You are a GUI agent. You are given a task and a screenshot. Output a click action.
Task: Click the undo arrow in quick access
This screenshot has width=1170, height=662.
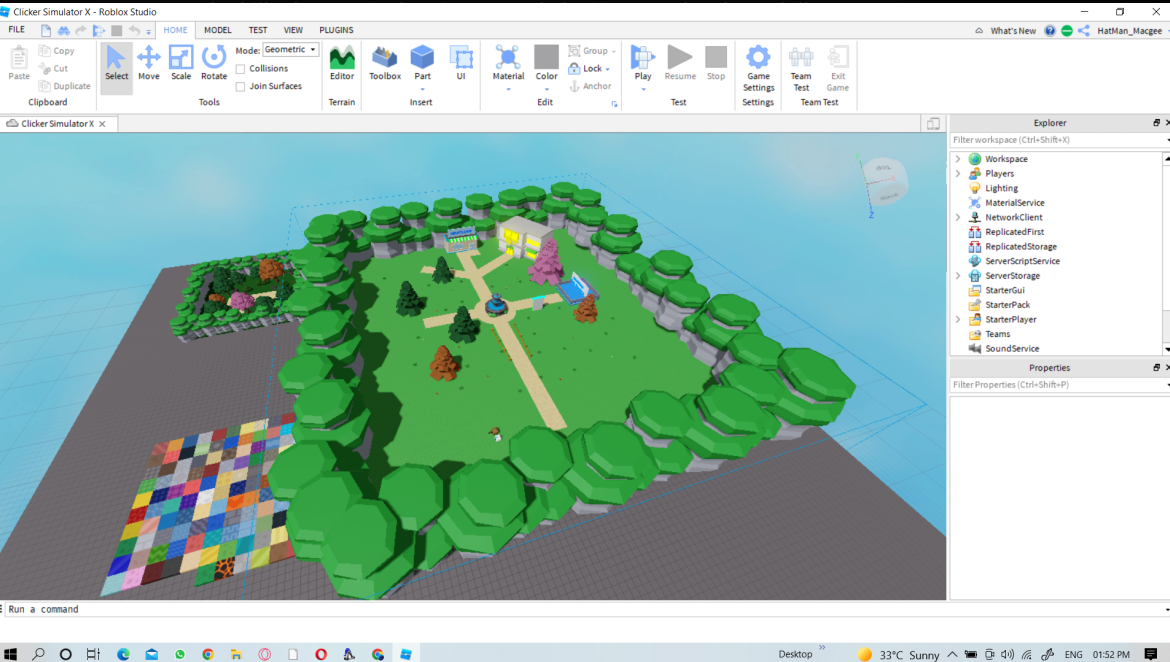[x=134, y=31]
